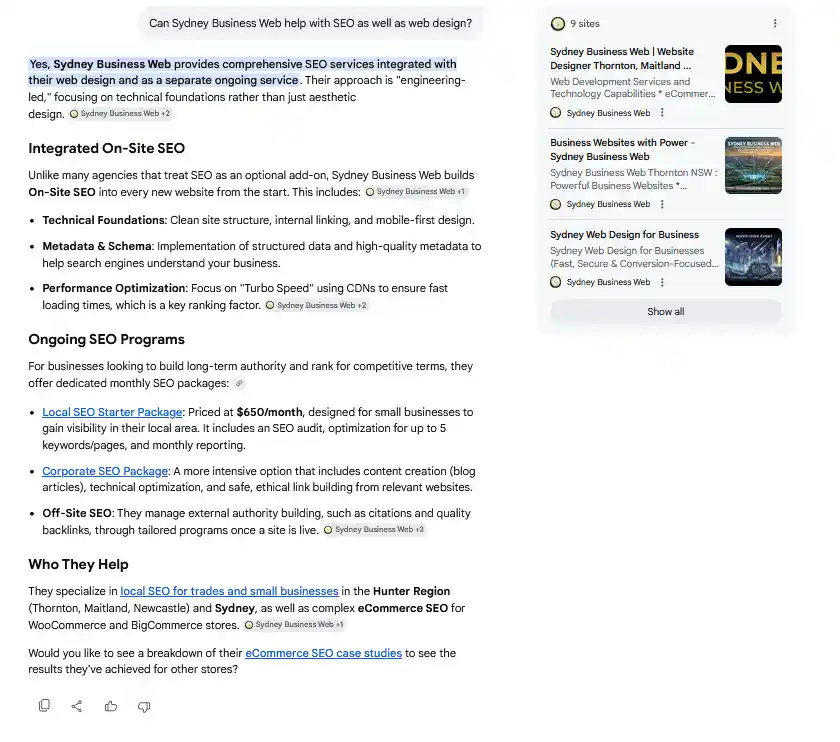Viewport: 840px width, 742px height.
Task: Click the link icon after monthly SEO packages
Action: [x=239, y=383]
